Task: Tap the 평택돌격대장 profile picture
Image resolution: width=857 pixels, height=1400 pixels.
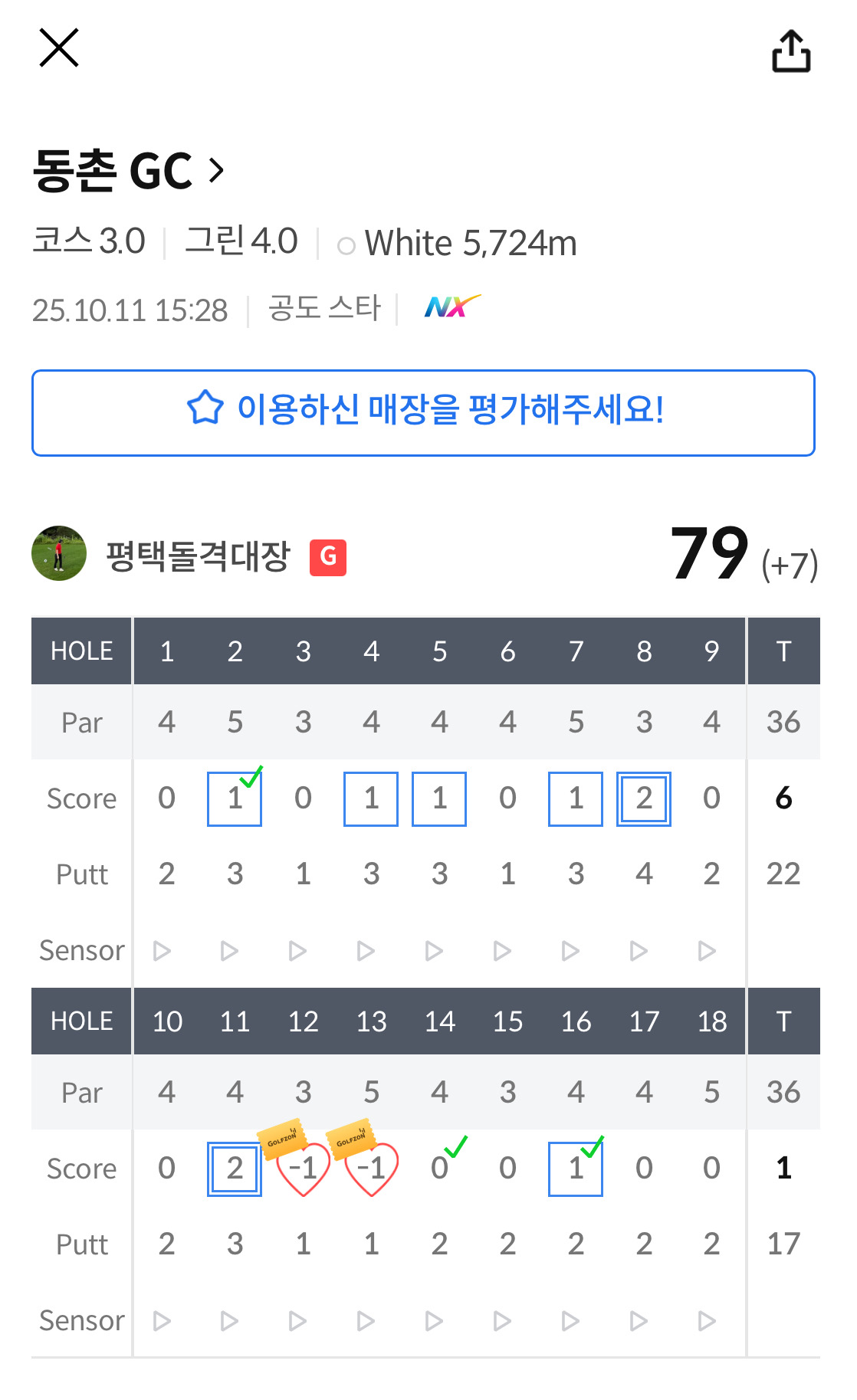Action: tap(59, 553)
